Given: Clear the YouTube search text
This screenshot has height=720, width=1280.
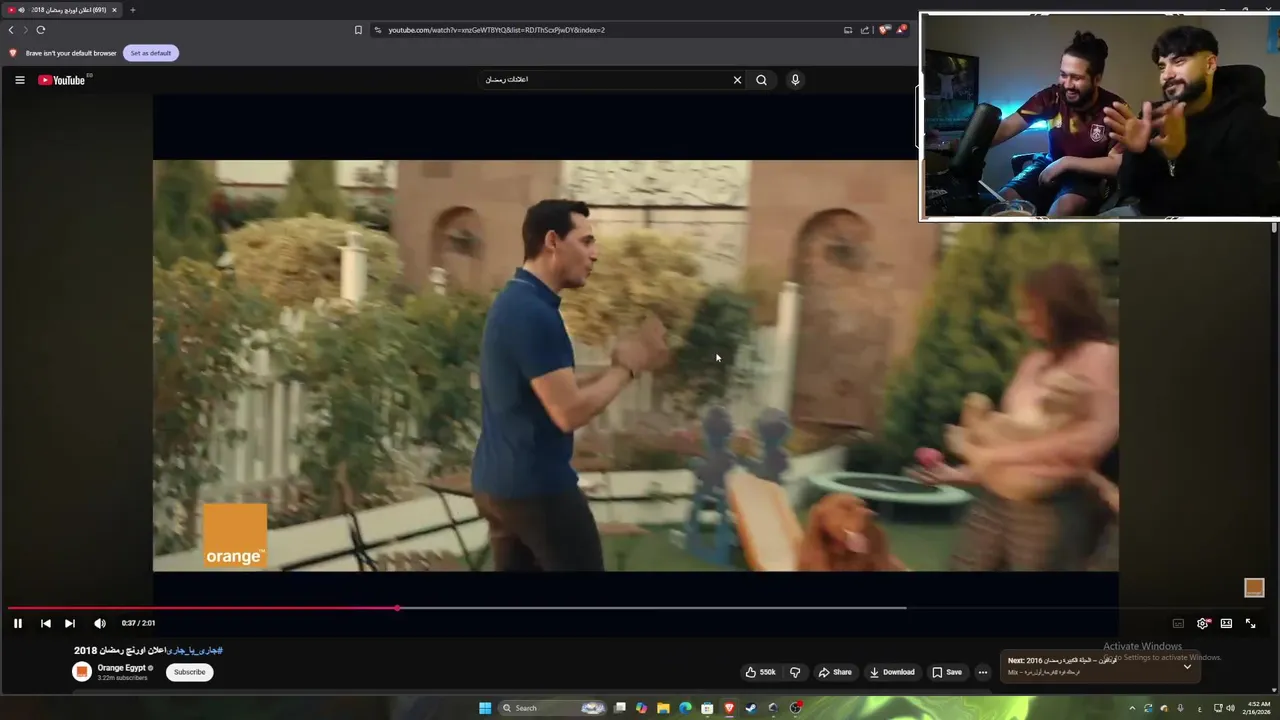Looking at the screenshot, I should [x=737, y=80].
